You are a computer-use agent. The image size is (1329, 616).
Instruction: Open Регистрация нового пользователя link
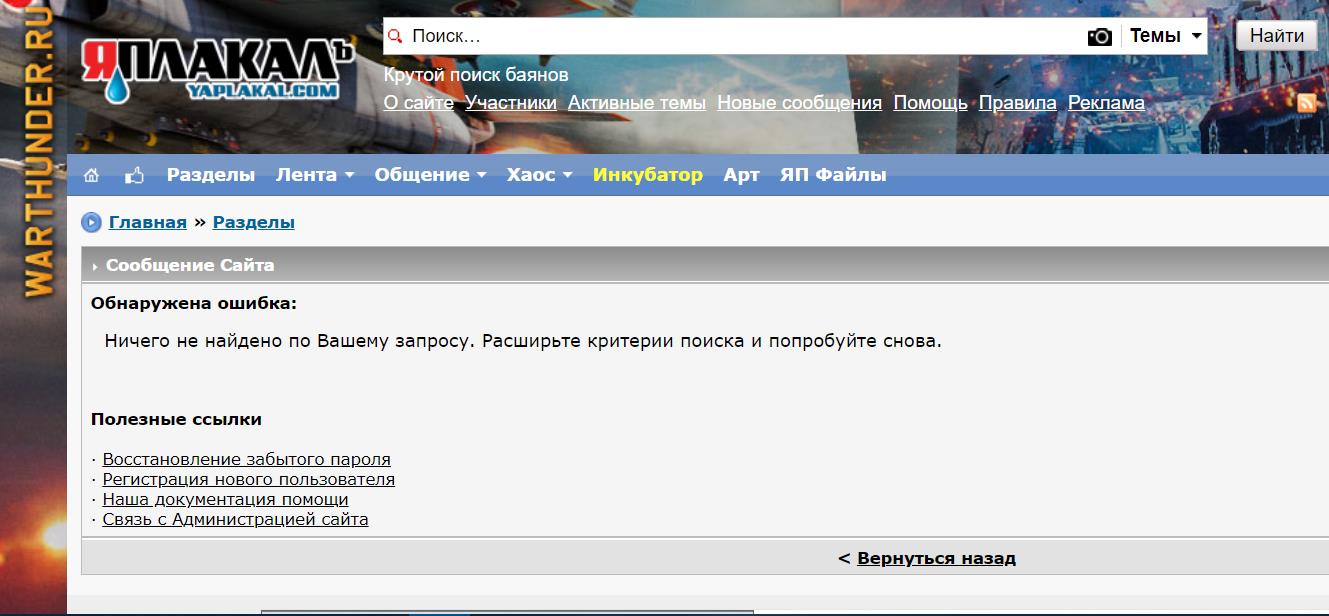tap(249, 480)
